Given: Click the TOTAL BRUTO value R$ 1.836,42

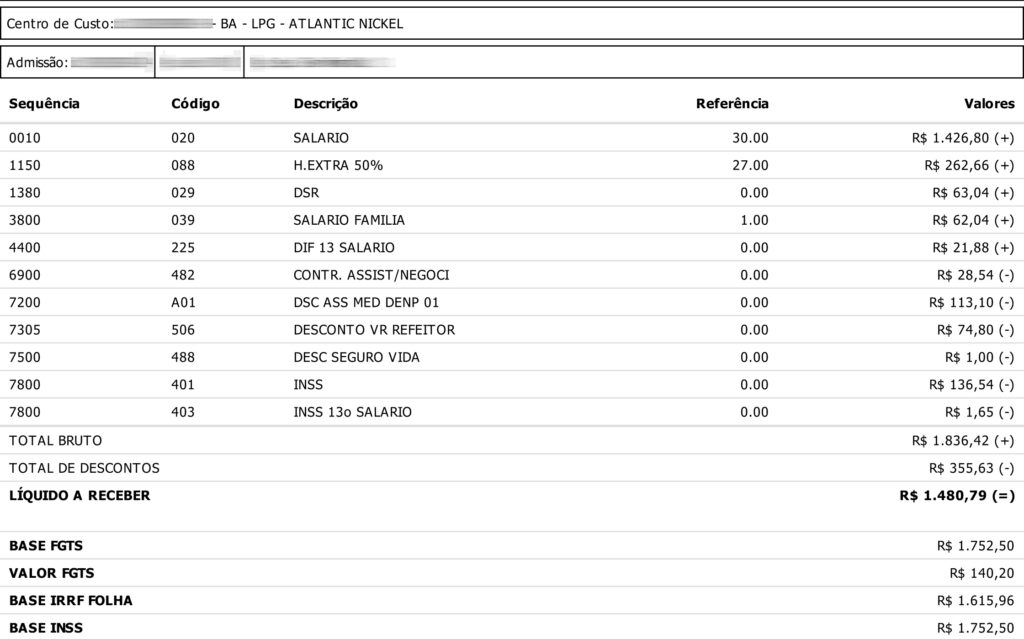Looking at the screenshot, I should 962,440.
